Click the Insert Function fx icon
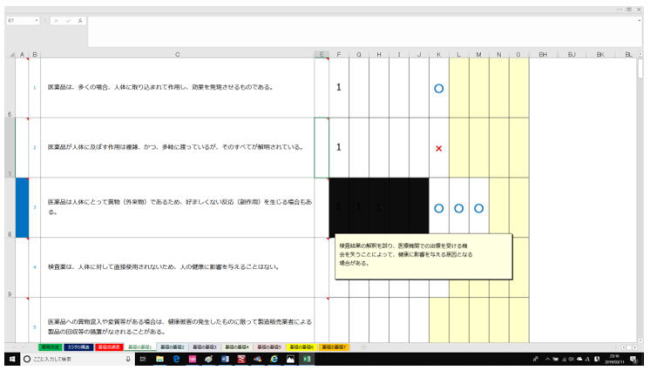Screen dimensions: 650x370 tap(80, 21)
